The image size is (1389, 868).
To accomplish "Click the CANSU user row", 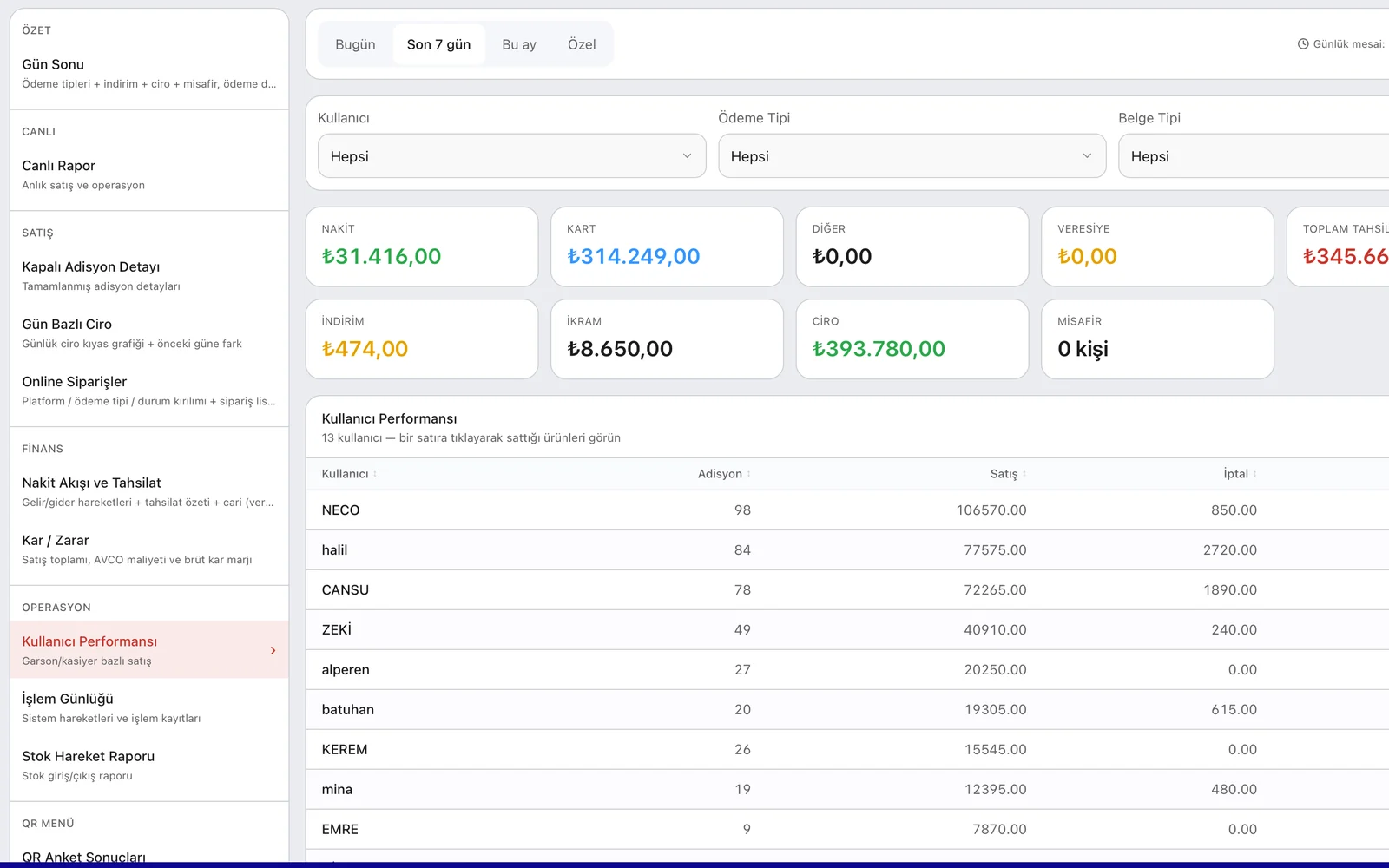I will (x=847, y=590).
